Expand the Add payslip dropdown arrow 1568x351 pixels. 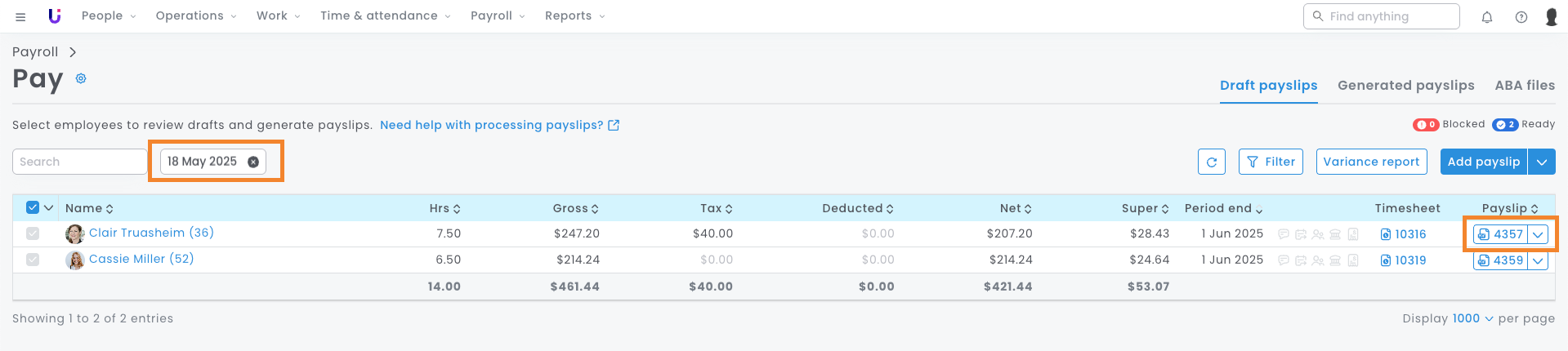click(1541, 162)
